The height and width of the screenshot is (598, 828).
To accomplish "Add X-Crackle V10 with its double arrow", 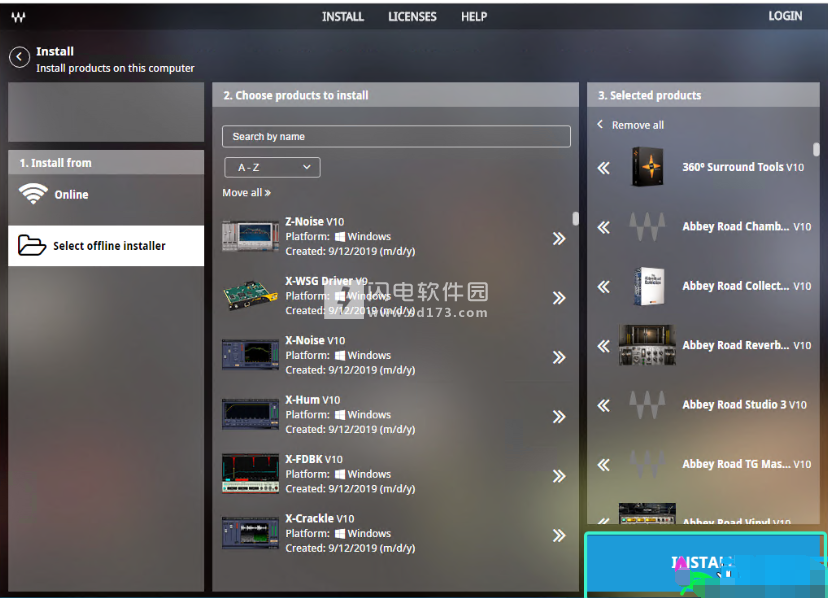I will coord(559,536).
